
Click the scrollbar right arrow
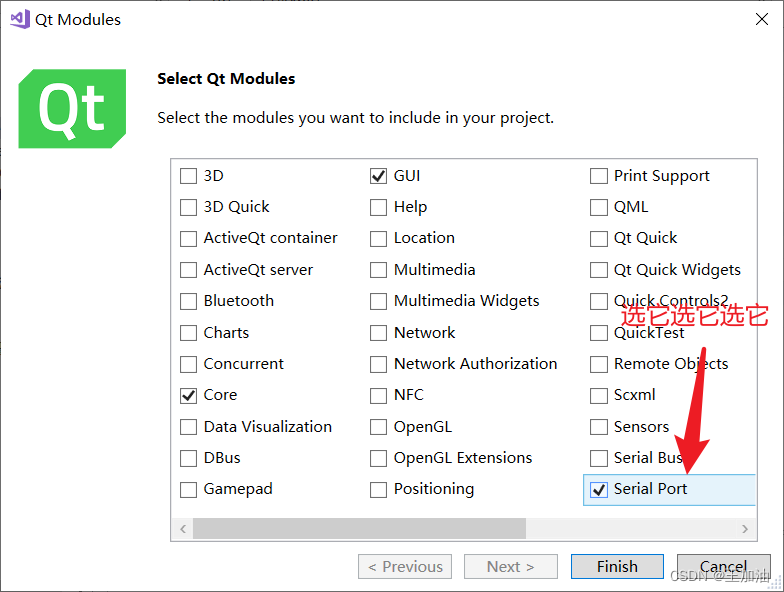(745, 528)
